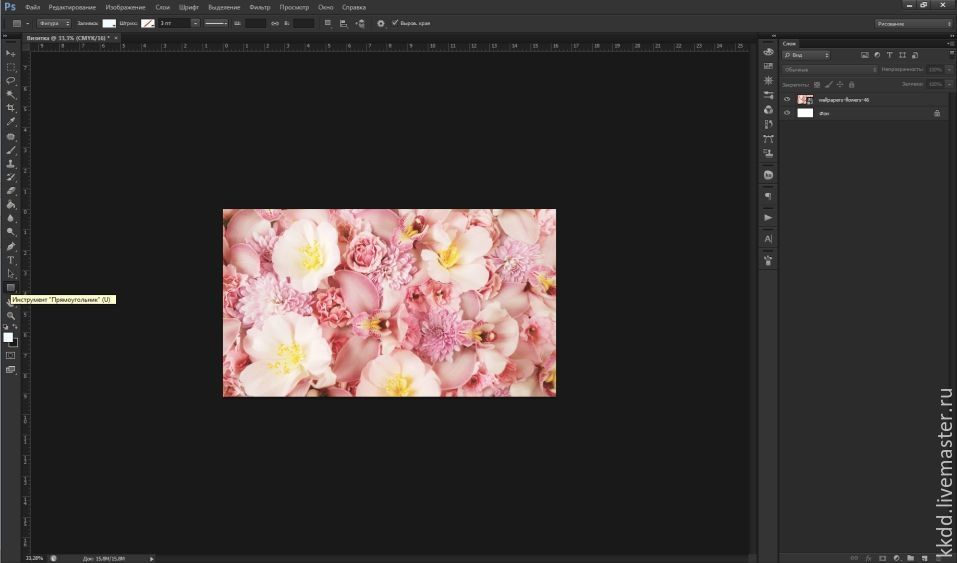Open the Фильтр menu

pyautogui.click(x=259, y=7)
